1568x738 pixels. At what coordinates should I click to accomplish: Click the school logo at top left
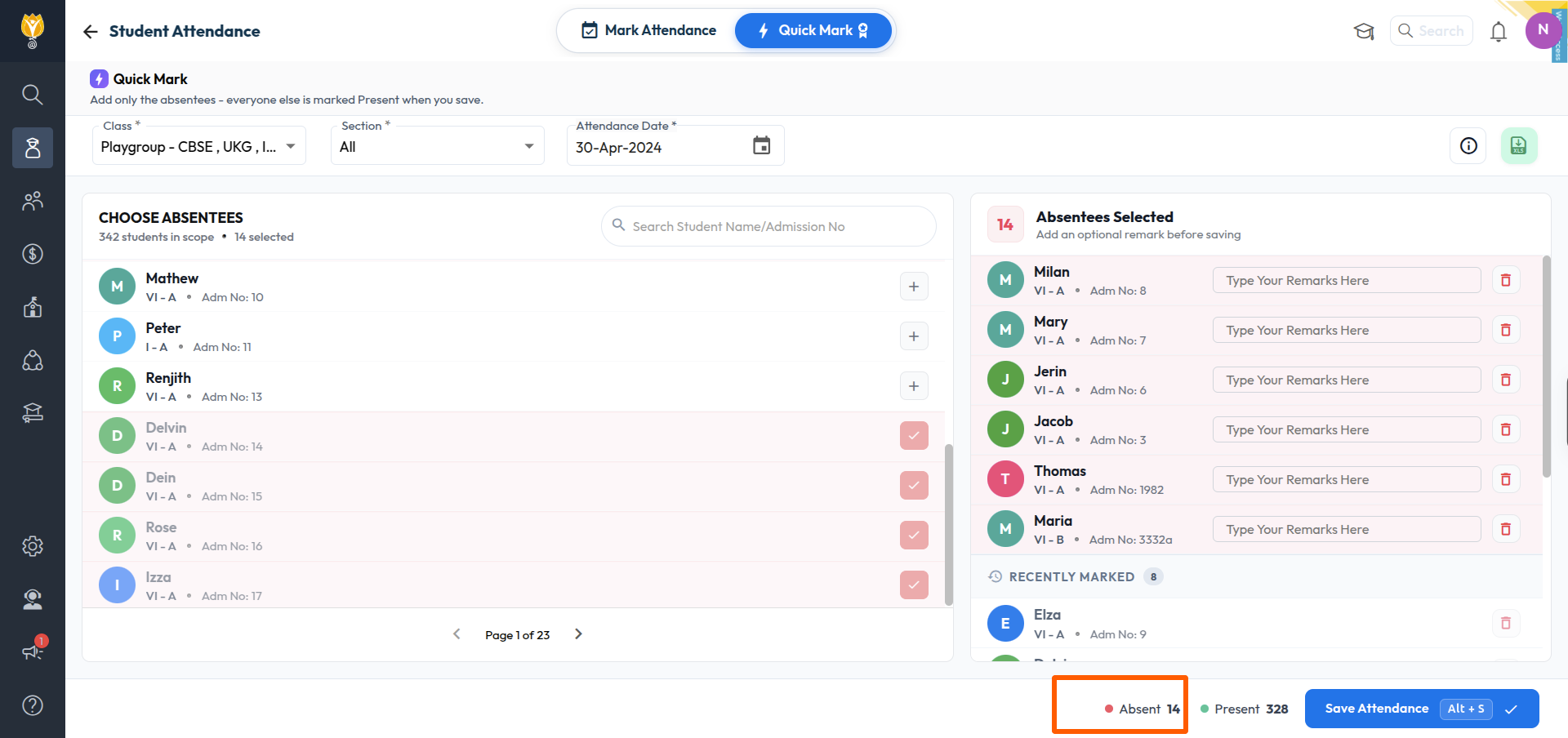[x=33, y=30]
